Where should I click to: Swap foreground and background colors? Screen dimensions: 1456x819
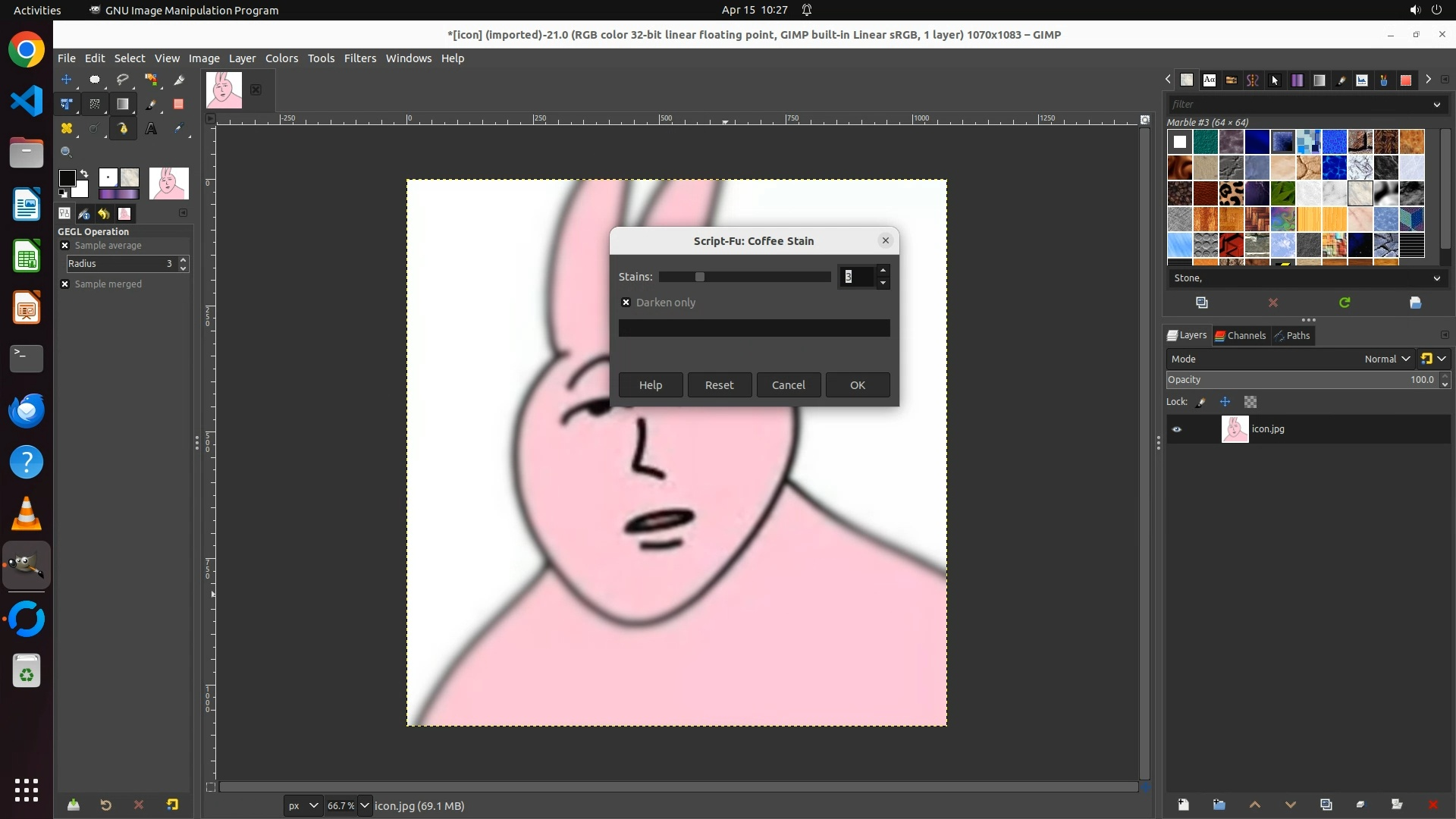84,174
